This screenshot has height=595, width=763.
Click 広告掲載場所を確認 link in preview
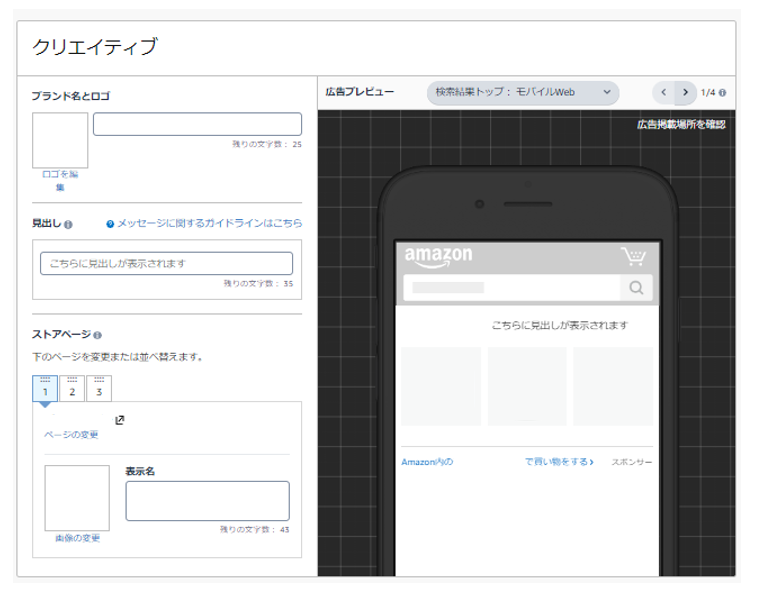681,125
